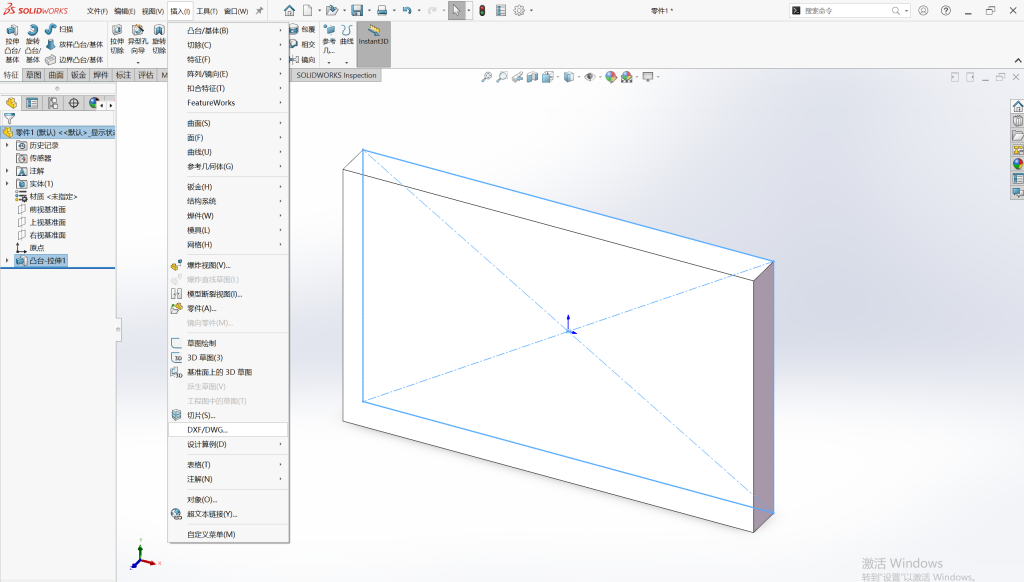The image size is (1024, 582).
Task: Select Lofted Boss/Base (放样凸台/基体)
Action: [x=74, y=44]
